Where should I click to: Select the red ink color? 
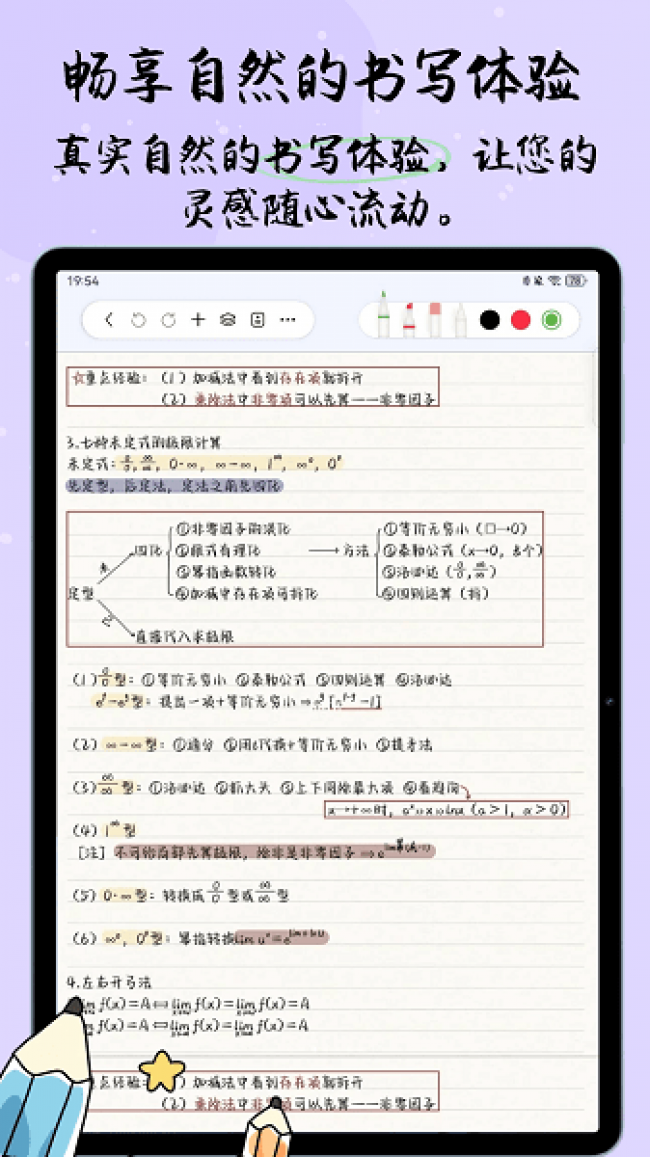pos(520,320)
